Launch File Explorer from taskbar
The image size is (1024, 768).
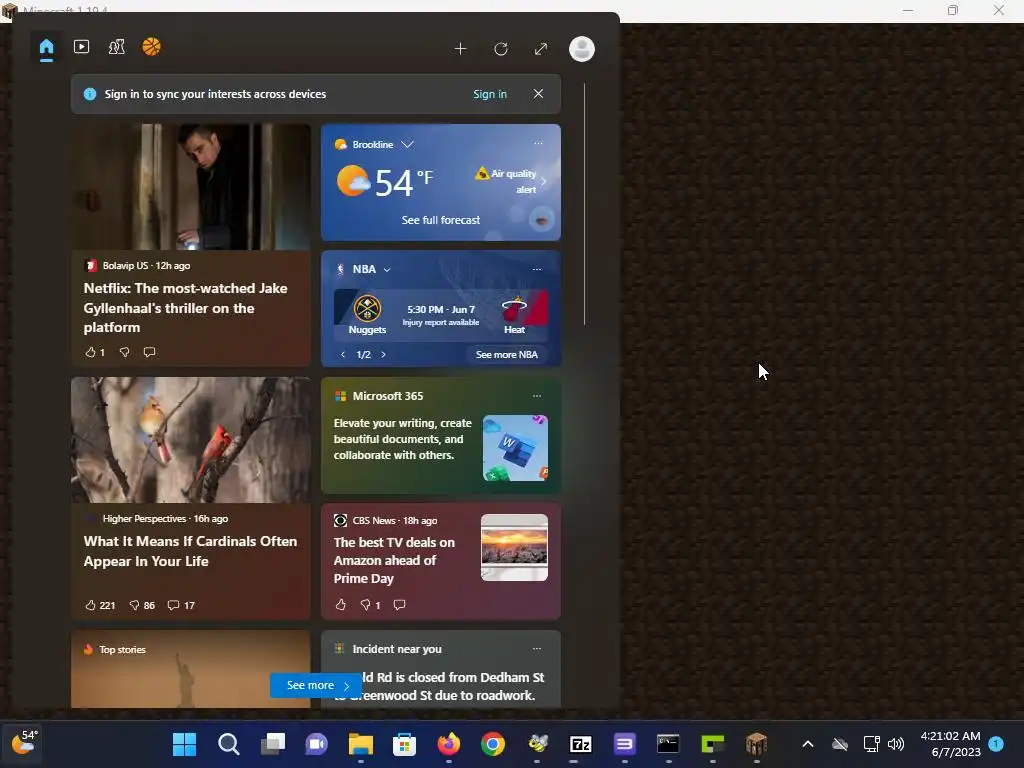tap(360, 744)
